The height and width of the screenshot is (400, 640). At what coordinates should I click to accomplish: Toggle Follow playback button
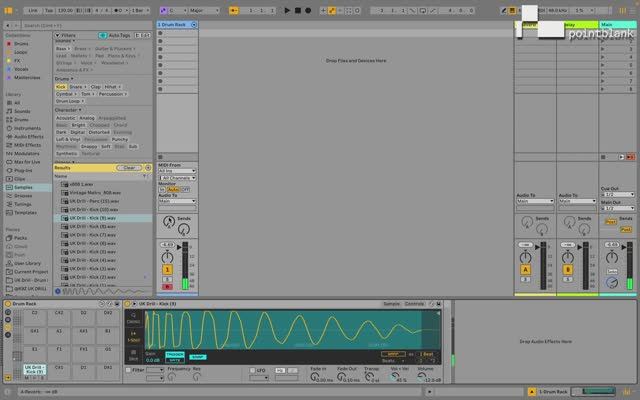click(234, 11)
